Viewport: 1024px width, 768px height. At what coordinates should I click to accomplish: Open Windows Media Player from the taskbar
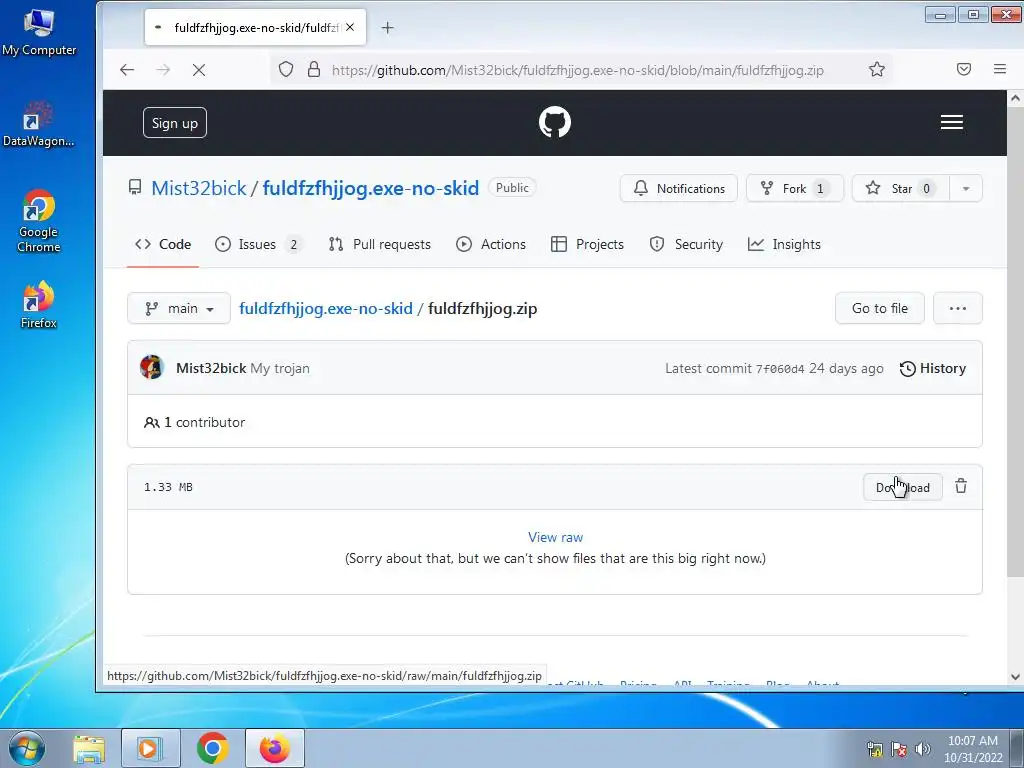[149, 748]
